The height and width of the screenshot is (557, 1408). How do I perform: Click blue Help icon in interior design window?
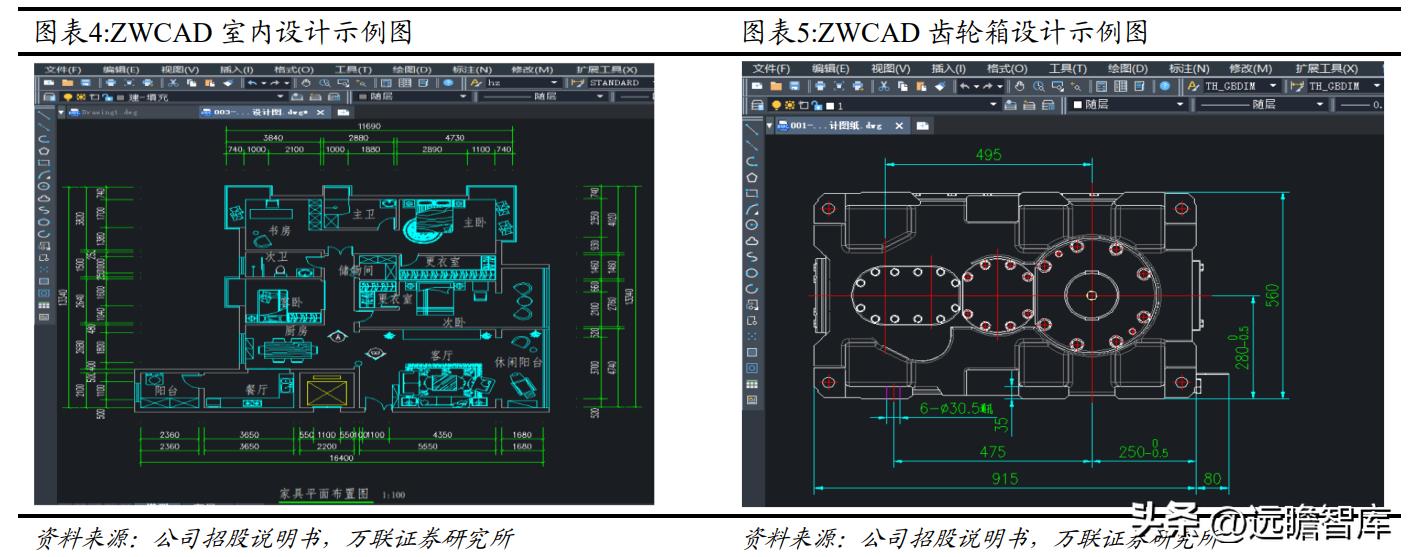point(448,83)
